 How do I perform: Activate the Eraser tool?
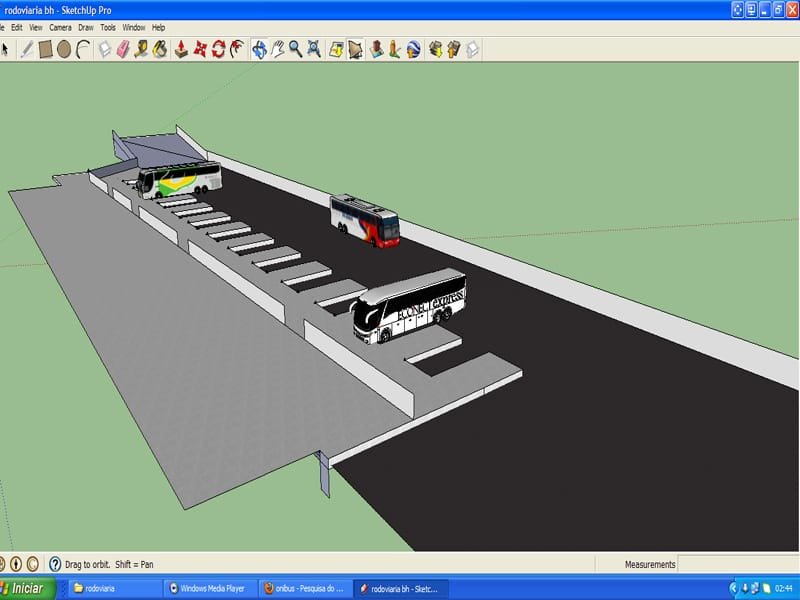coord(123,49)
